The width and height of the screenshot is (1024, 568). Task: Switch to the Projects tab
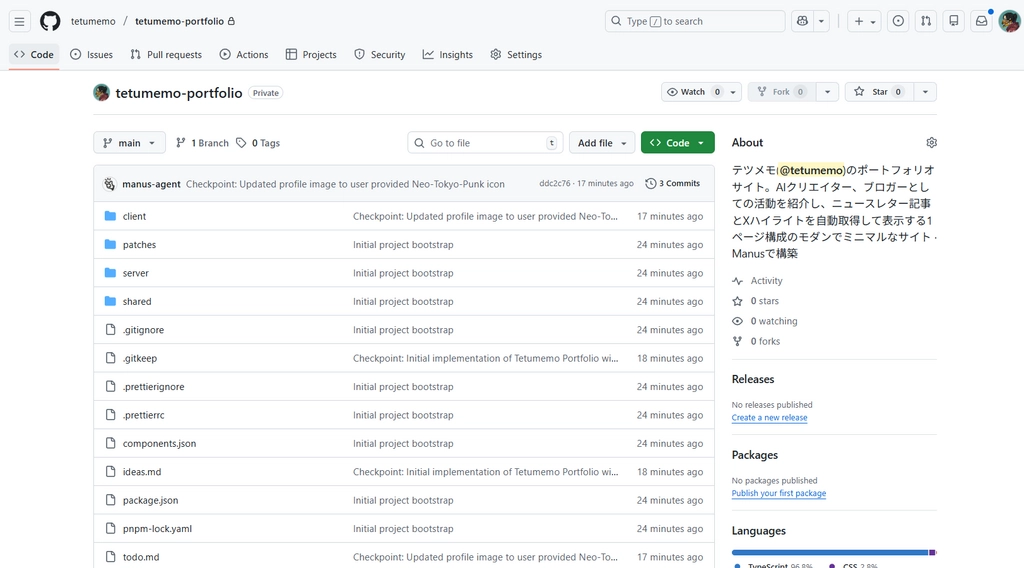click(x=311, y=55)
